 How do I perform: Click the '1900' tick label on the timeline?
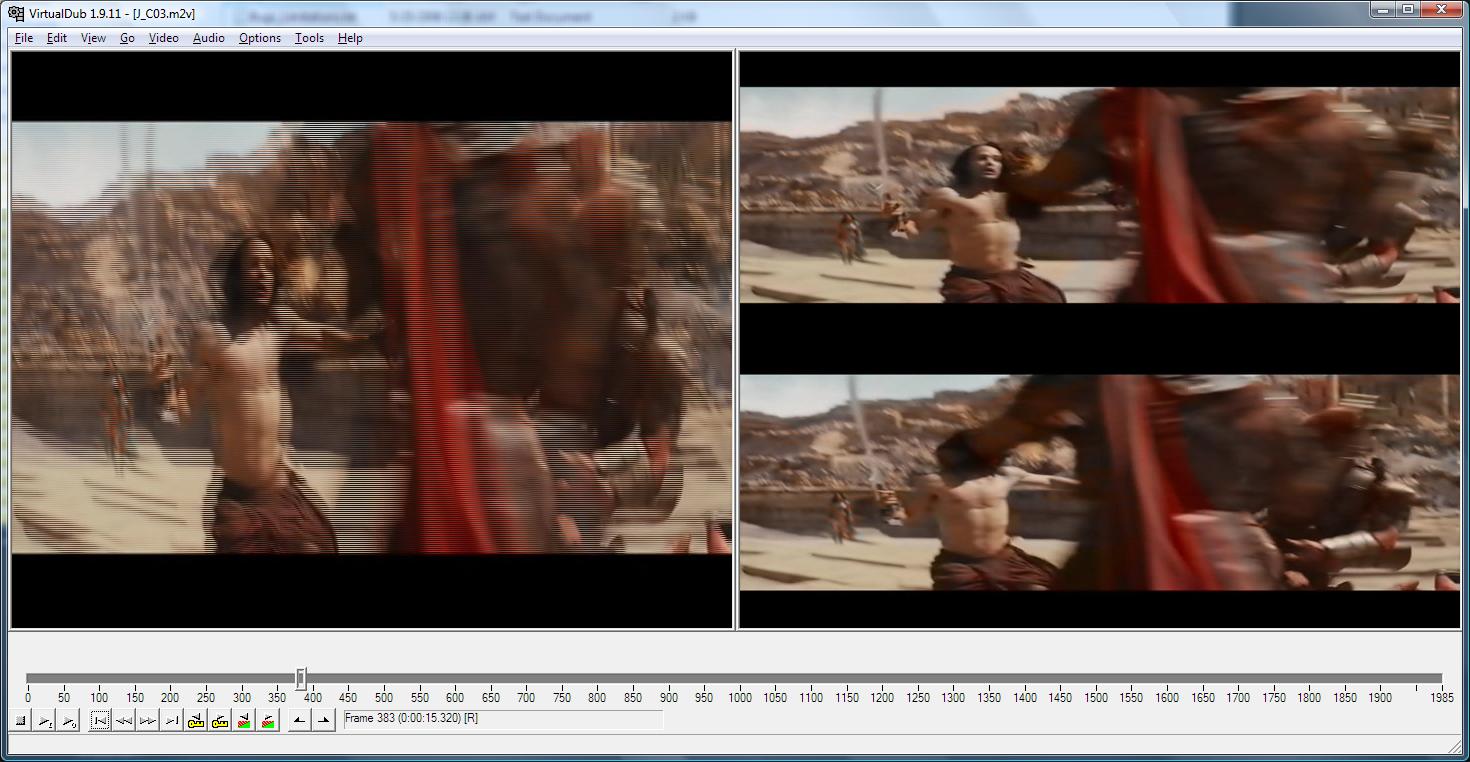click(x=1381, y=698)
